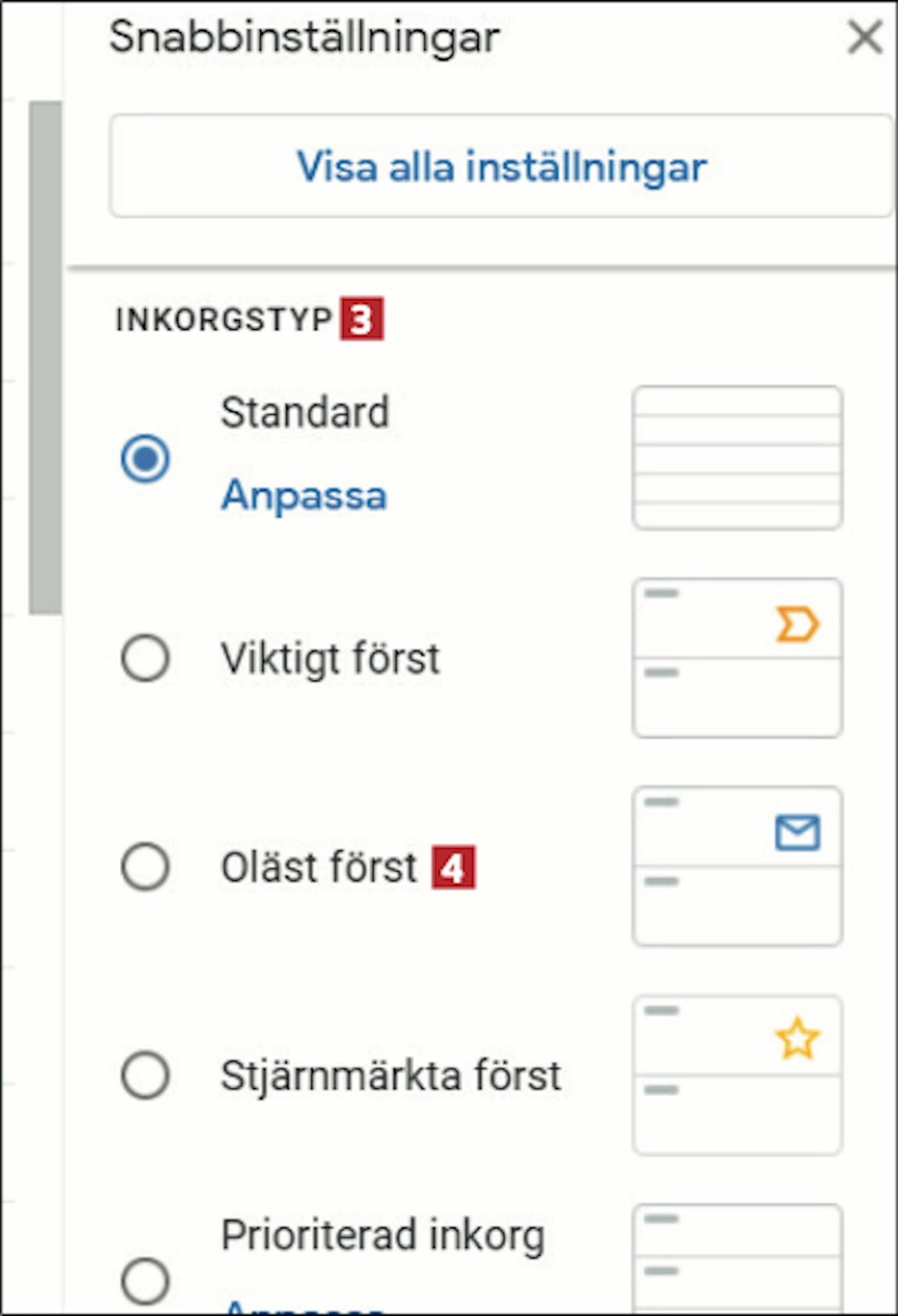The width and height of the screenshot is (898, 1316).
Task: Click the Standard inbox layout preview thumbnail
Action: tap(737, 458)
